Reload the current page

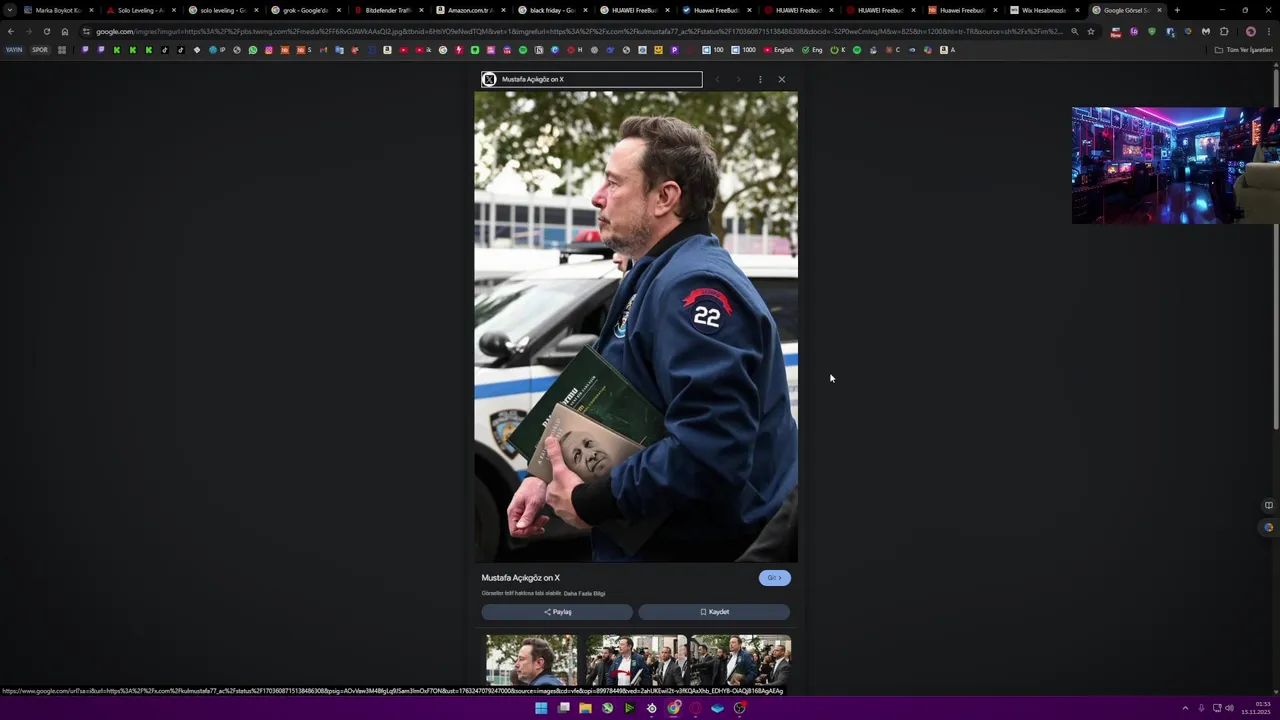[46, 31]
